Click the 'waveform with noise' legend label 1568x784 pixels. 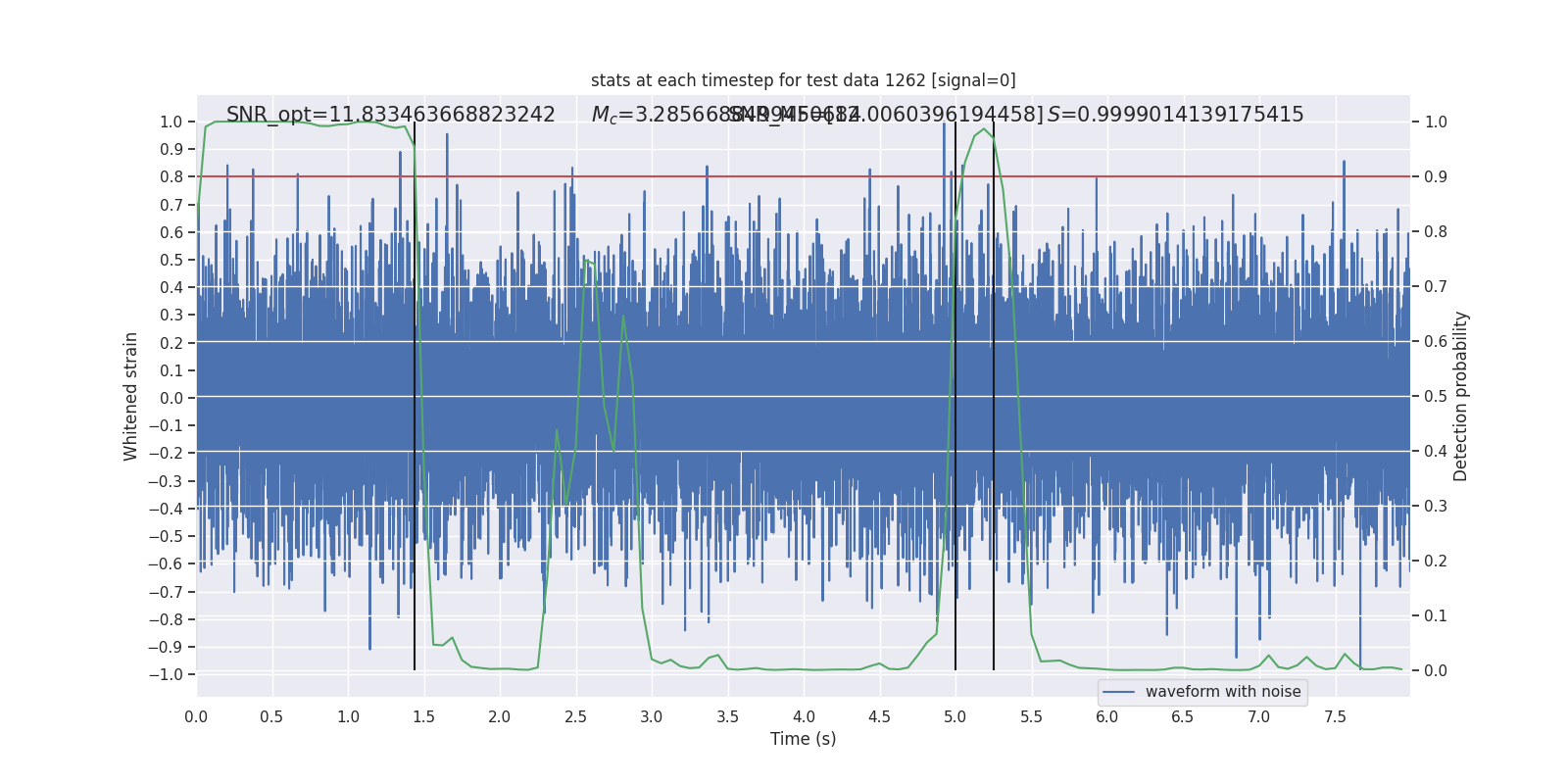[1223, 692]
